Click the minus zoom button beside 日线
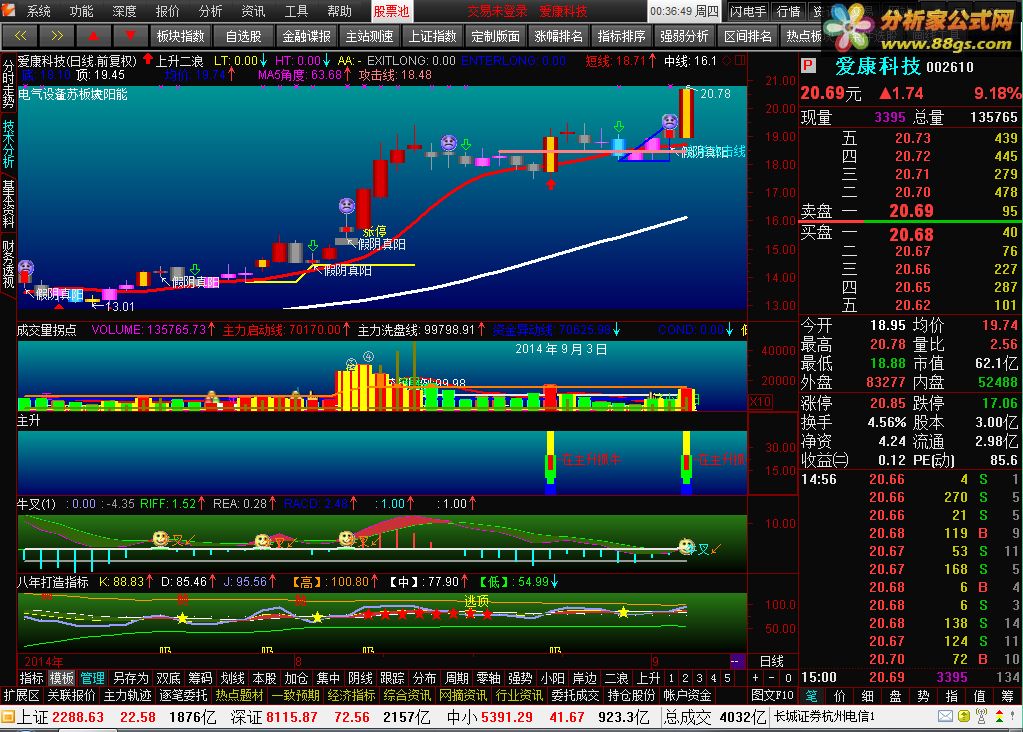 point(771,678)
